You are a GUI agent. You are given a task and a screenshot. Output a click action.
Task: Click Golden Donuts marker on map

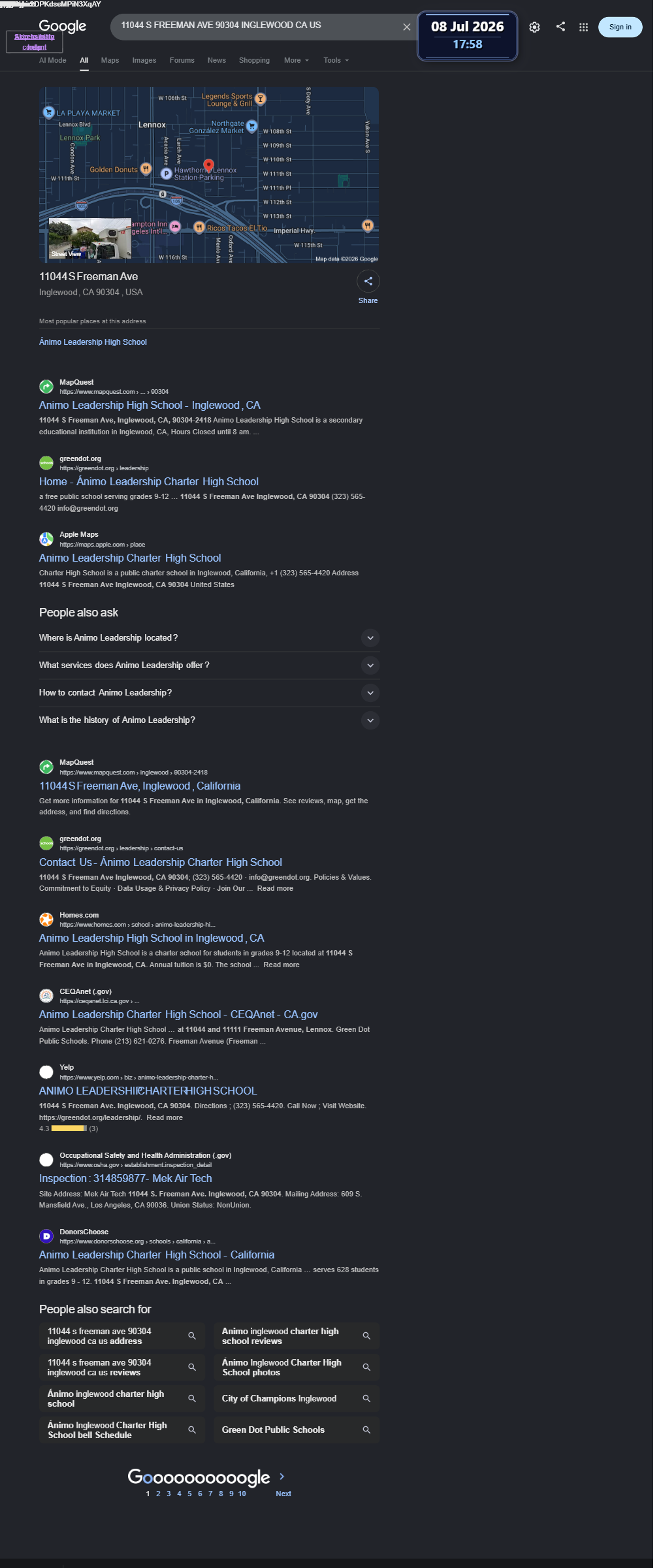click(x=146, y=168)
